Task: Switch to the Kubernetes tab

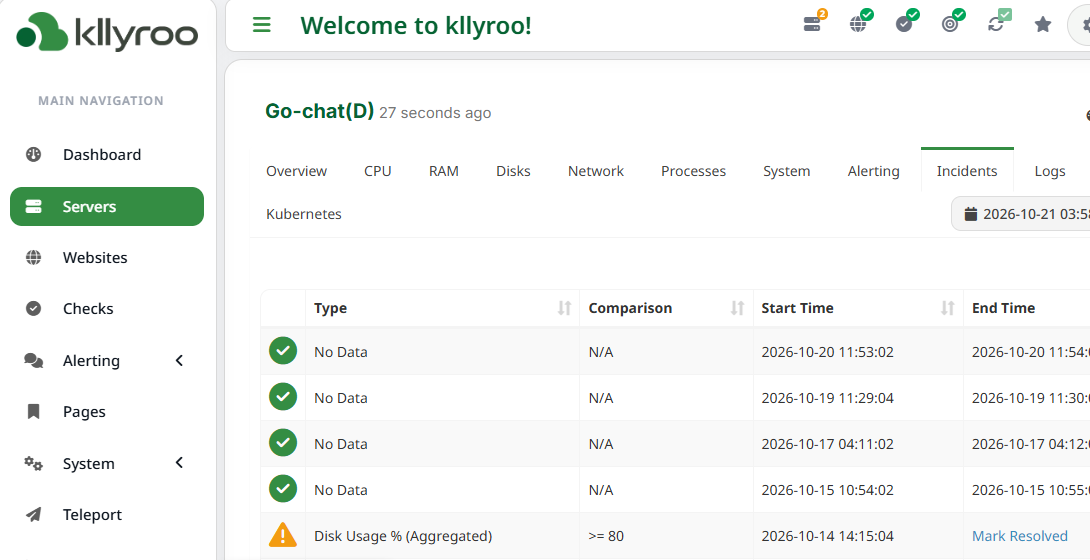Action: point(304,214)
